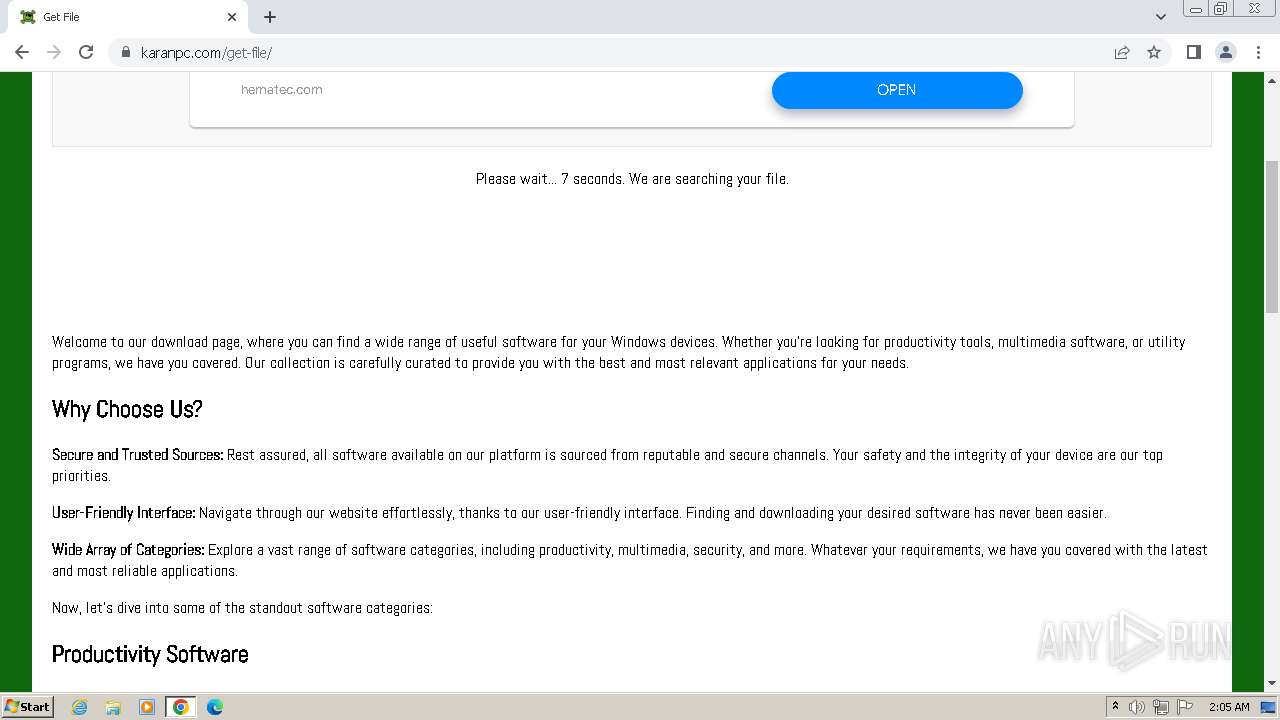The image size is (1280, 720).
Task: Open a new browser tab
Action: tap(270, 17)
